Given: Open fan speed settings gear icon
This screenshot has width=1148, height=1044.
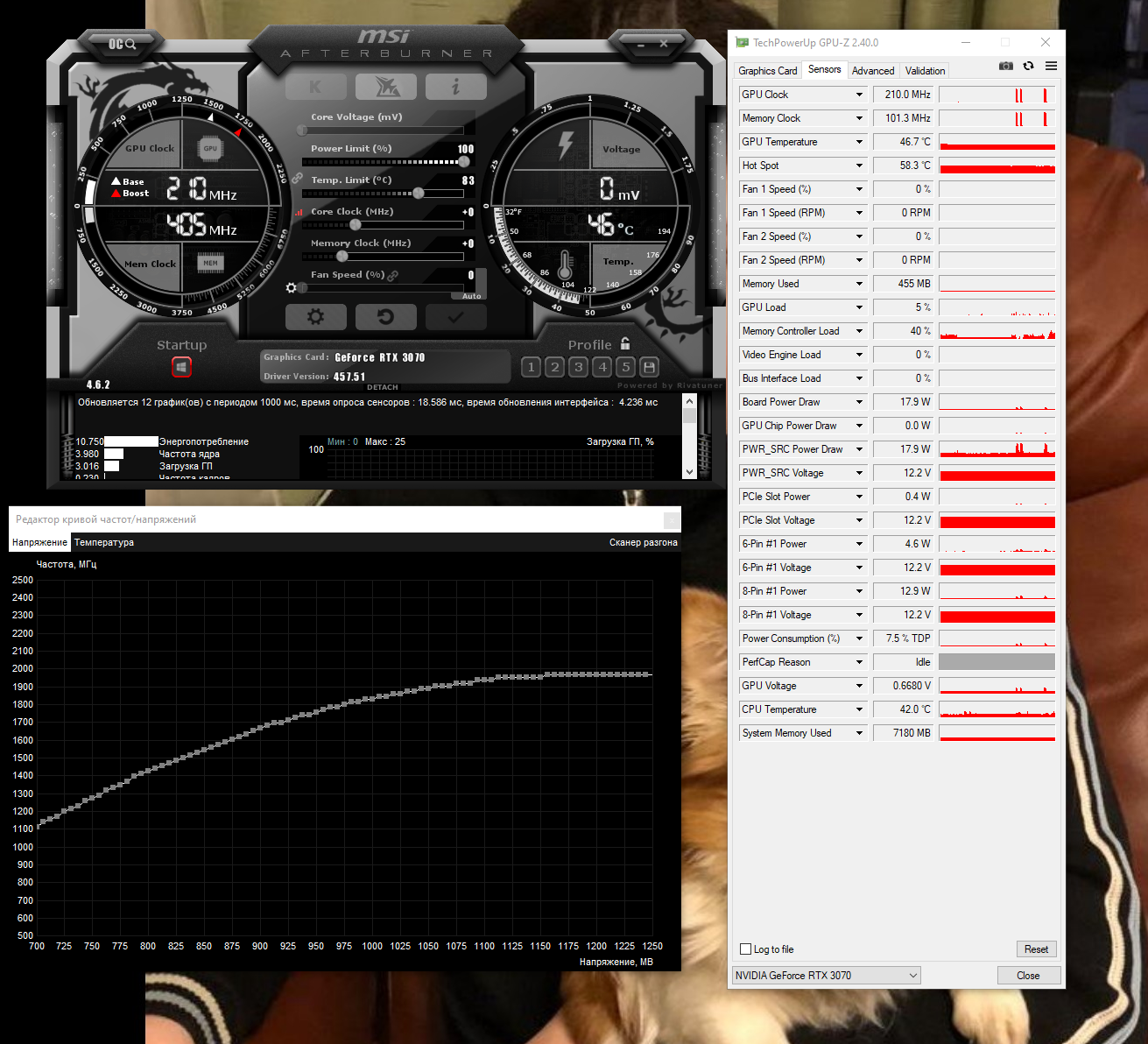Looking at the screenshot, I should click(x=292, y=287).
